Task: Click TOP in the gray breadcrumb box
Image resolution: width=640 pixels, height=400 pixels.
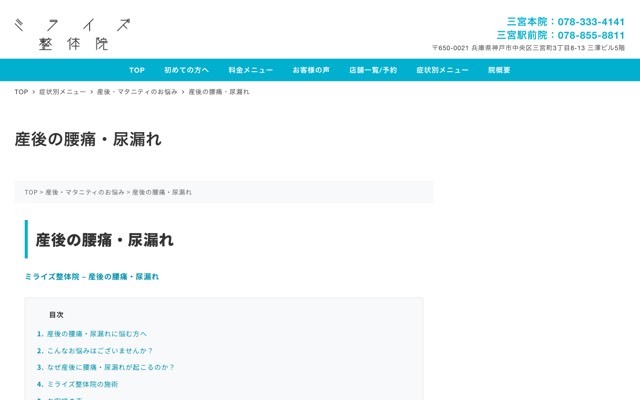Action: pyautogui.click(x=31, y=192)
